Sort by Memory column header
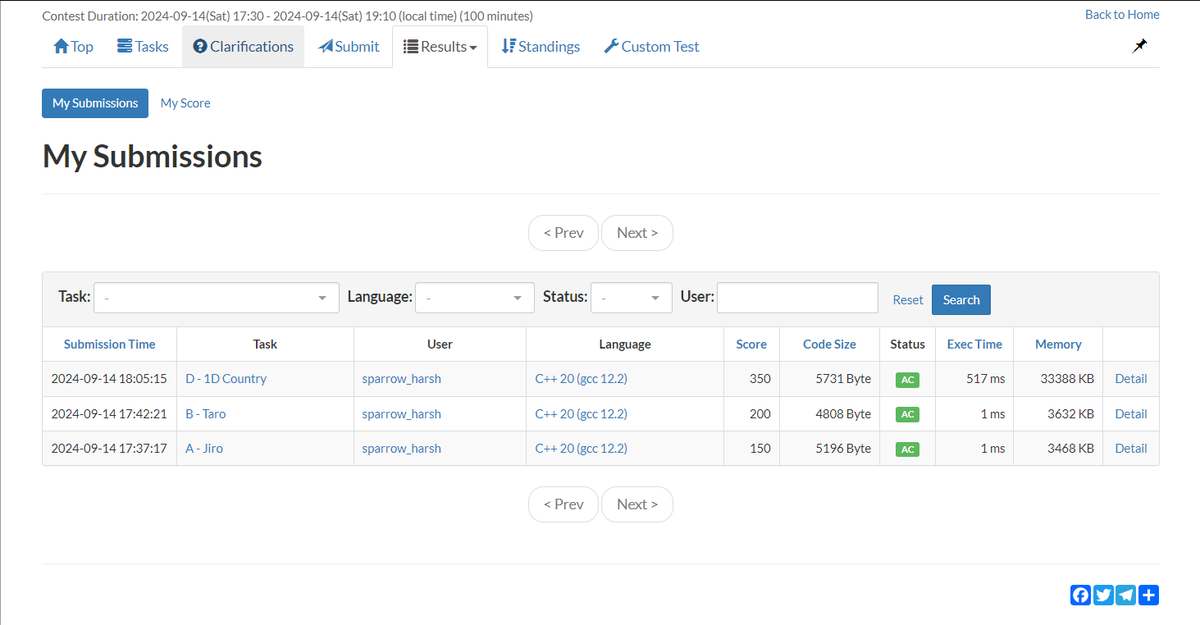This screenshot has width=1200, height=625. pos(1058,344)
